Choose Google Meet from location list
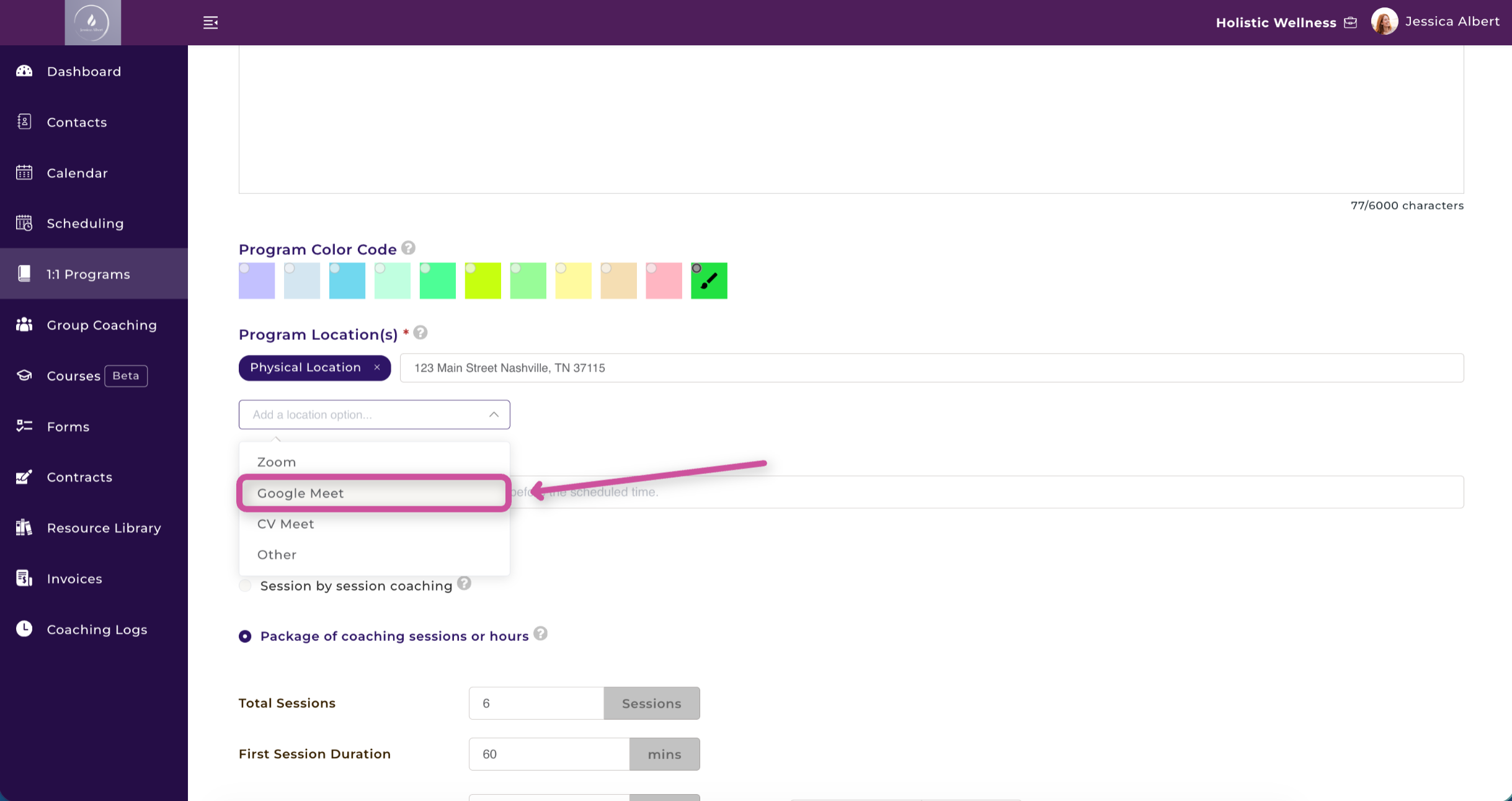The height and width of the screenshot is (801, 1512). [301, 493]
